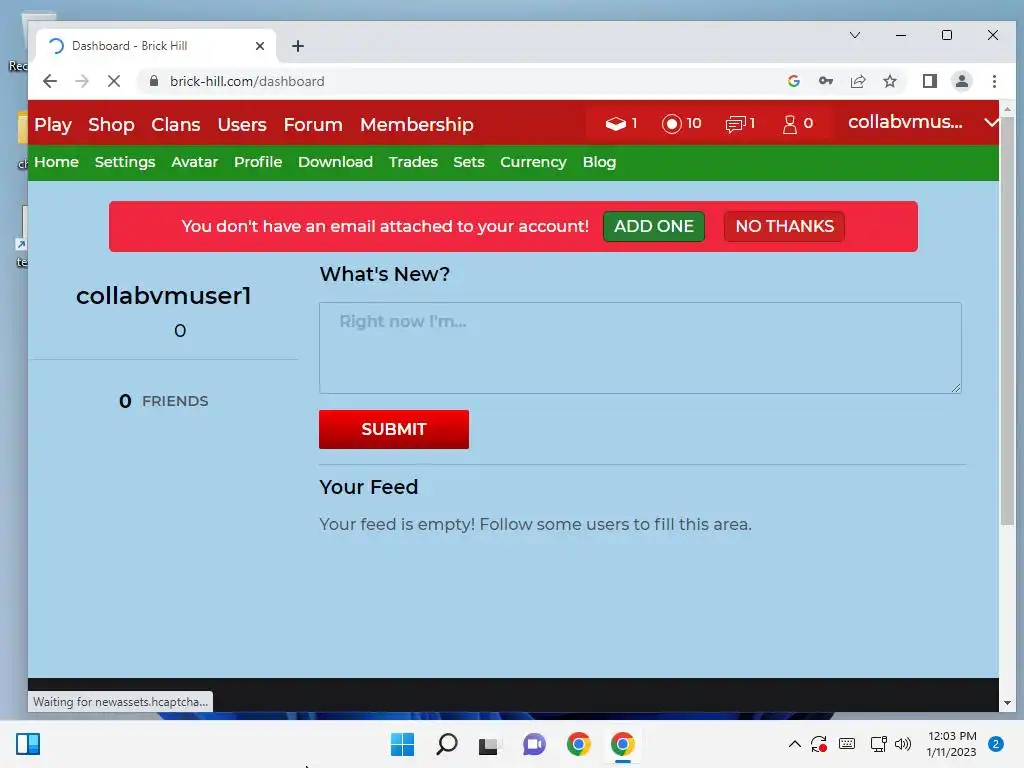Open Blog in the green bar
The image size is (1024, 768).
pos(599,162)
